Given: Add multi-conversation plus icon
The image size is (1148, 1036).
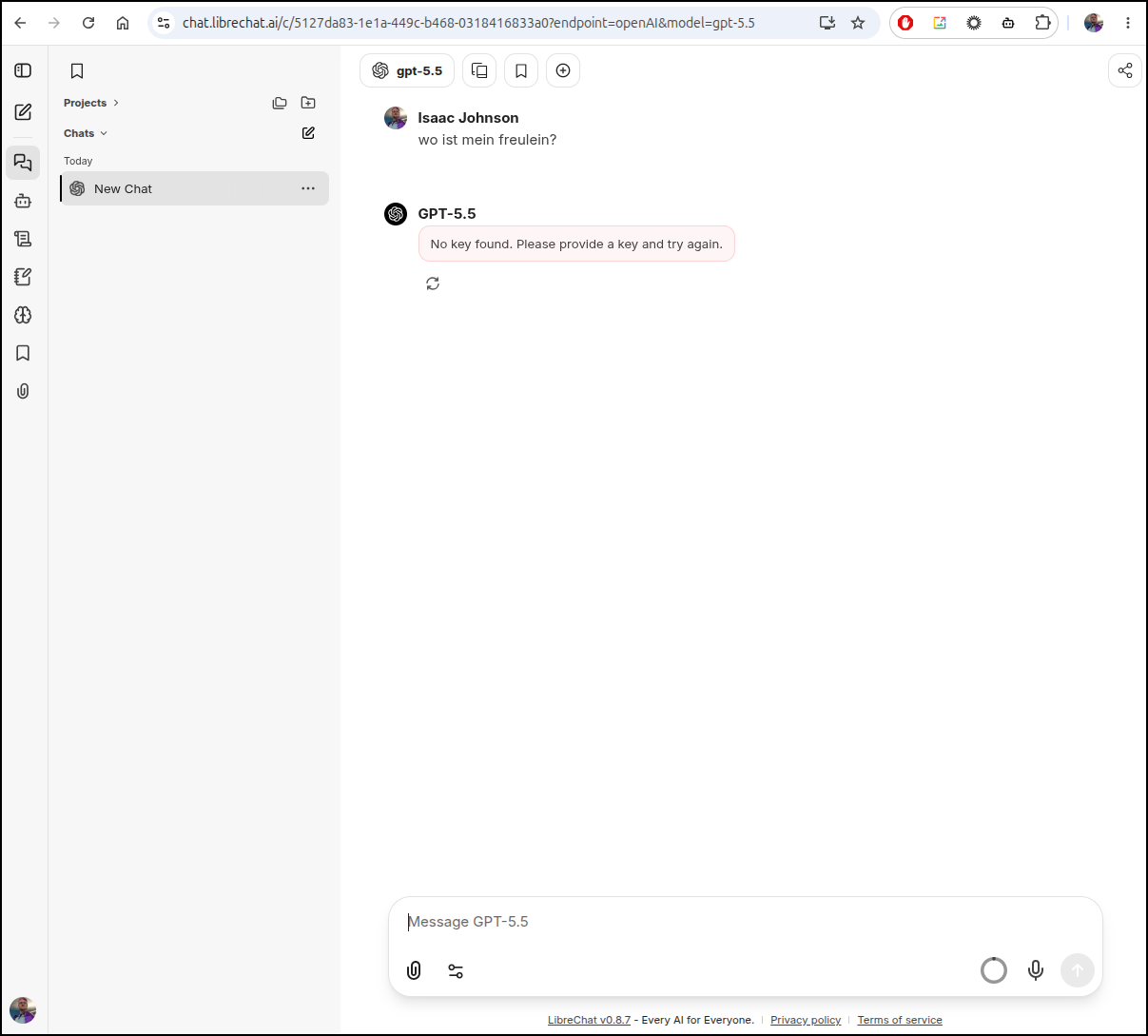Looking at the screenshot, I should point(563,70).
